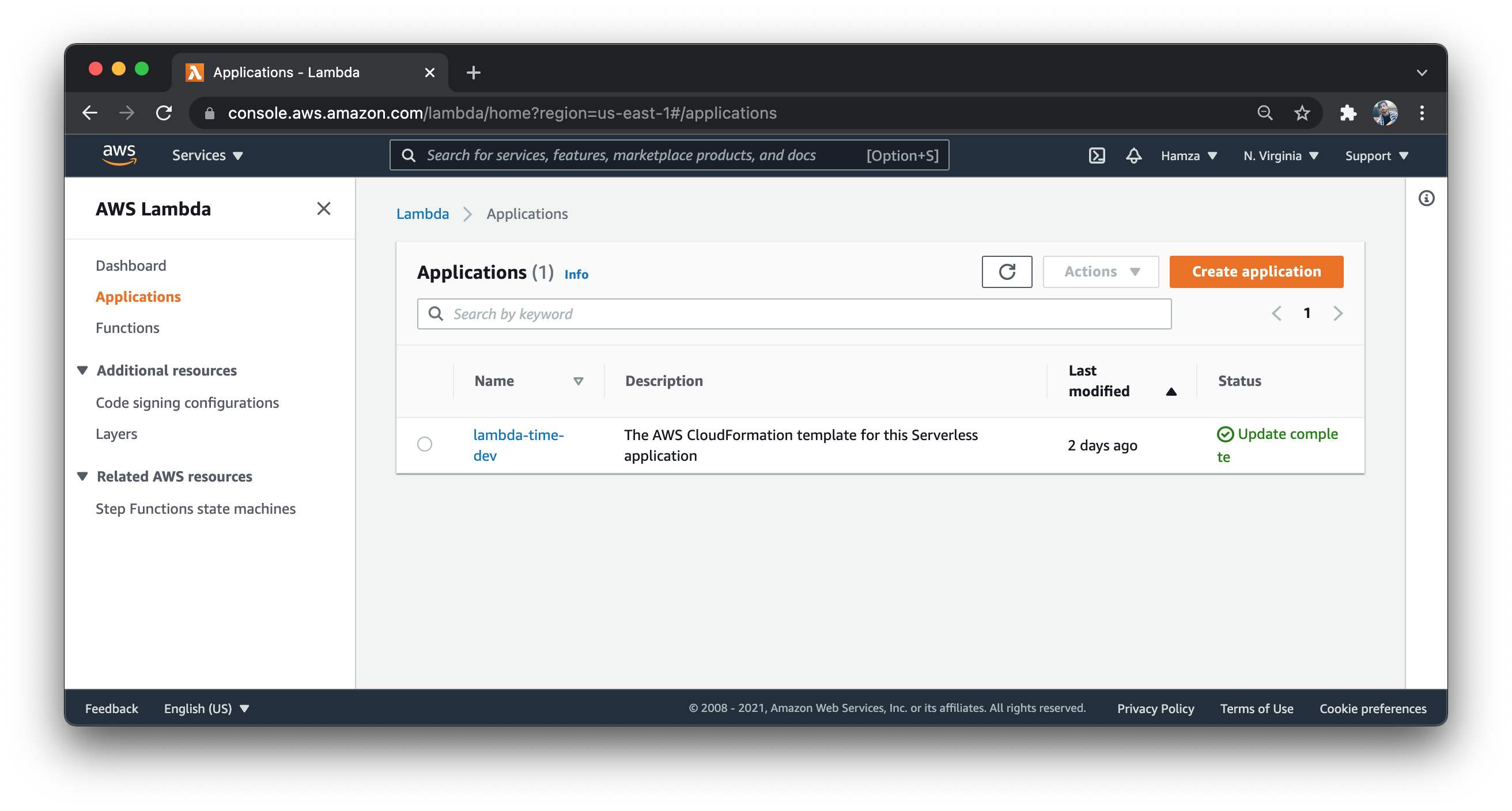Click the applications list refresh button
Viewport: 1512px width, 811px height.
click(x=1007, y=272)
